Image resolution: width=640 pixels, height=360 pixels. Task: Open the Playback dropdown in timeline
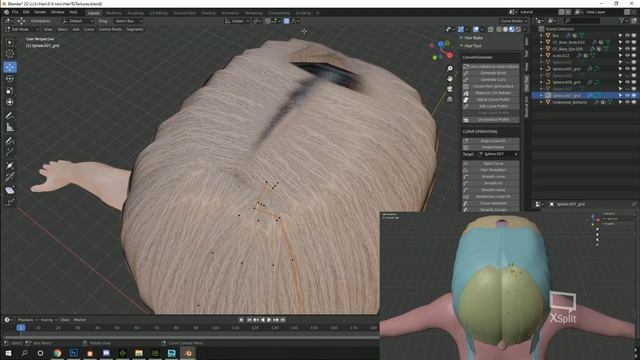tap(27, 320)
